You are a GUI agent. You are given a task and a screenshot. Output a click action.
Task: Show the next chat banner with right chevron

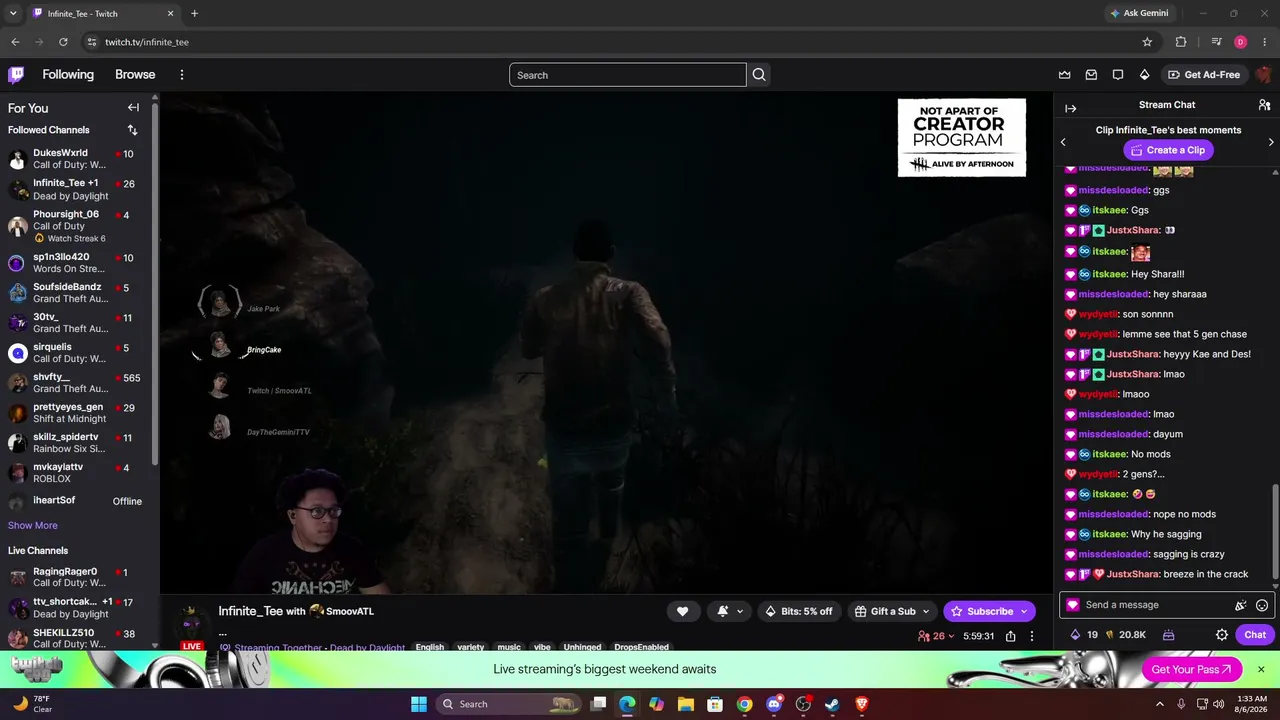(1271, 142)
